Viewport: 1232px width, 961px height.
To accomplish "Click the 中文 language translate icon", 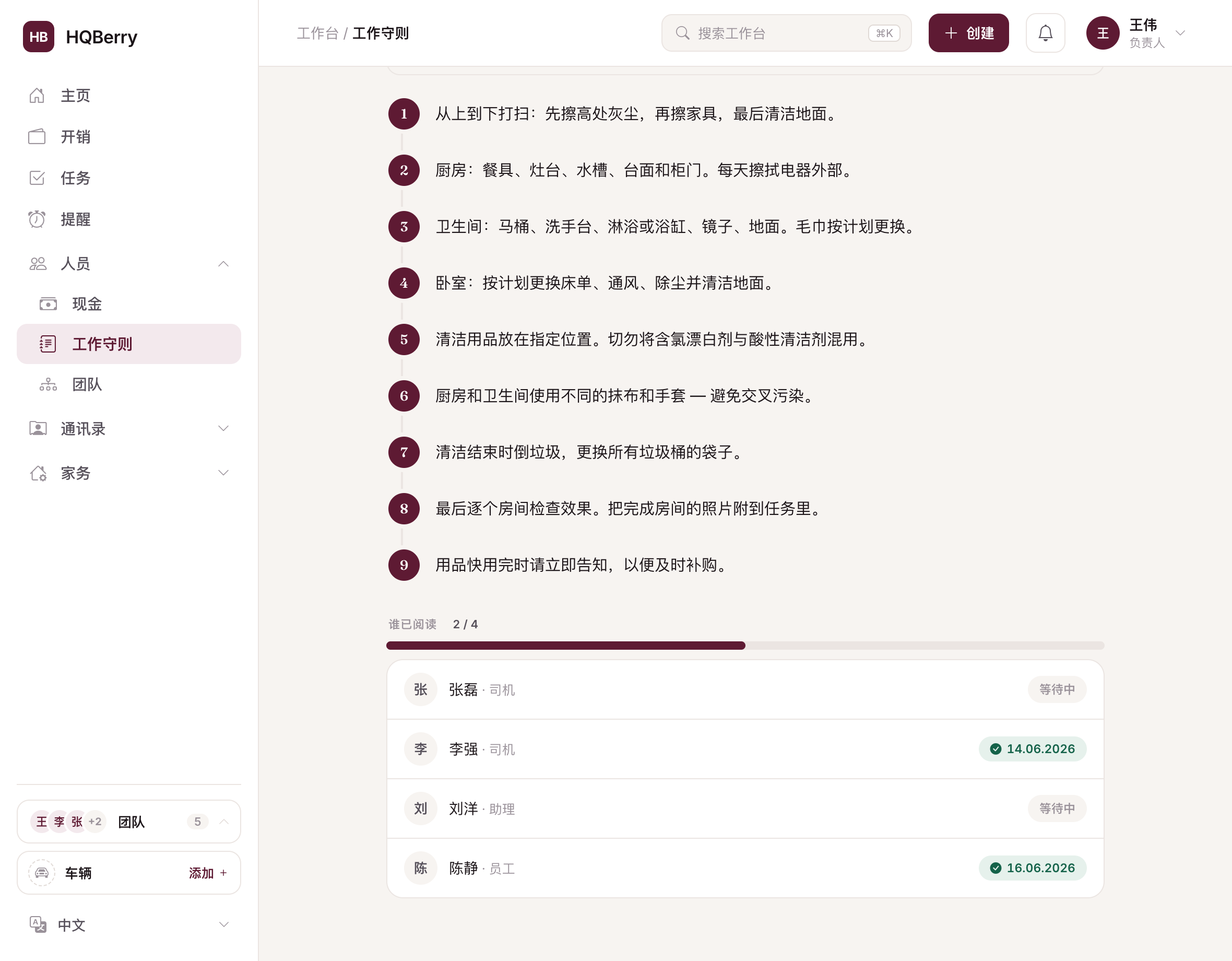I will [x=38, y=924].
